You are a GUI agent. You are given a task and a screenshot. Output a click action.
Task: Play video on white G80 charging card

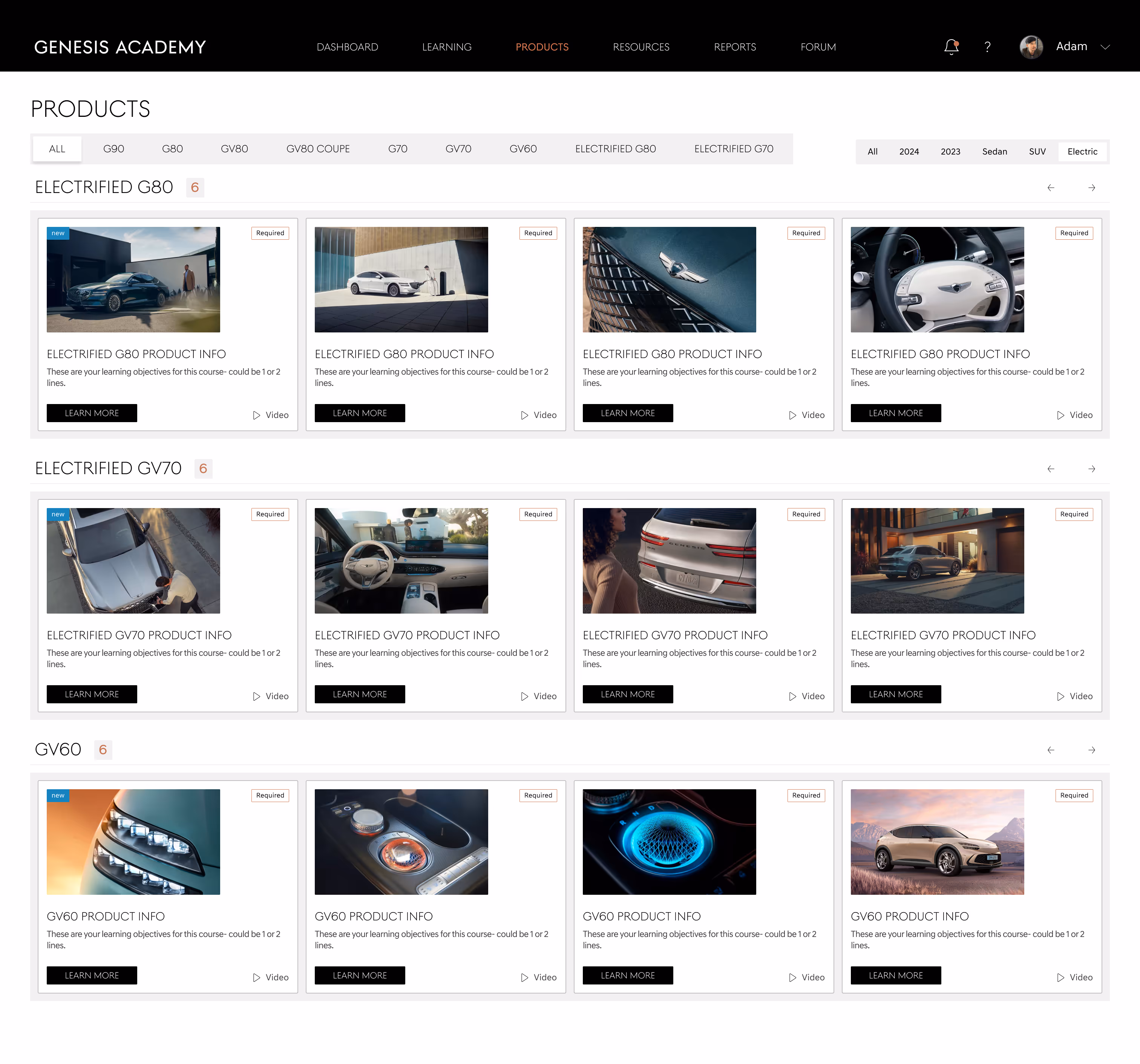click(538, 415)
